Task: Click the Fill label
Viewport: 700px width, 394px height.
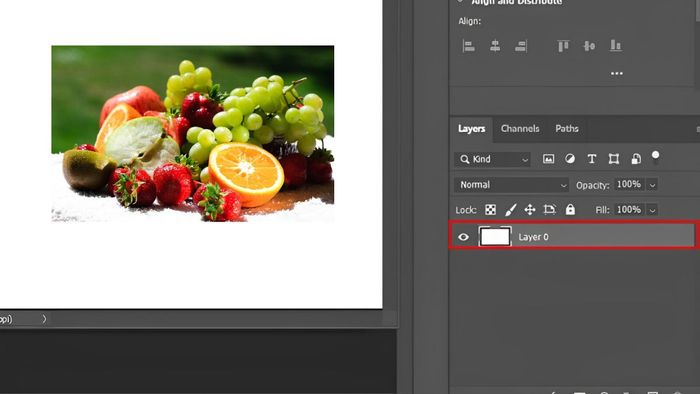Action: pyautogui.click(x=602, y=210)
